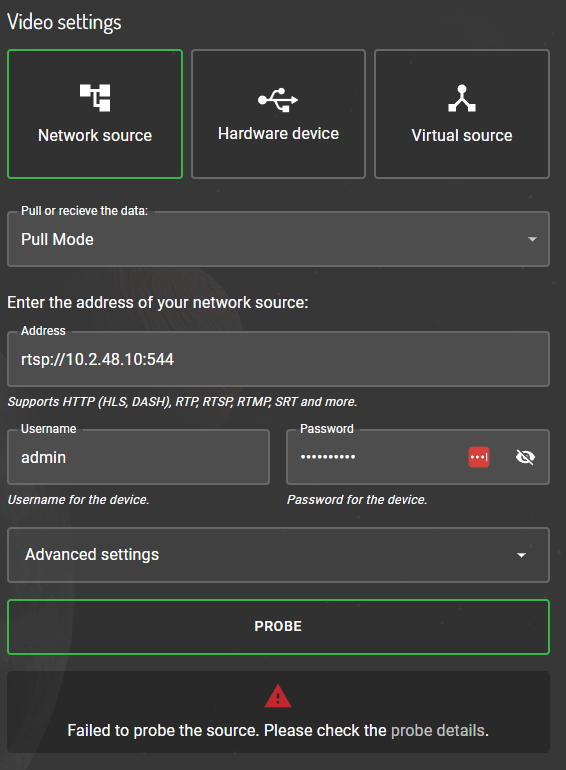
Task: Click the virtual source branch icon
Action: [462, 98]
